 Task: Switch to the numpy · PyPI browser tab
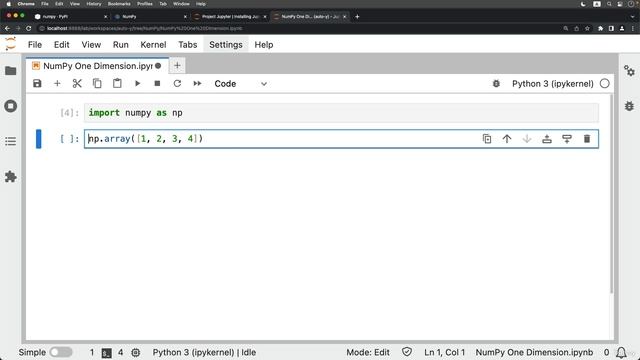69,17
